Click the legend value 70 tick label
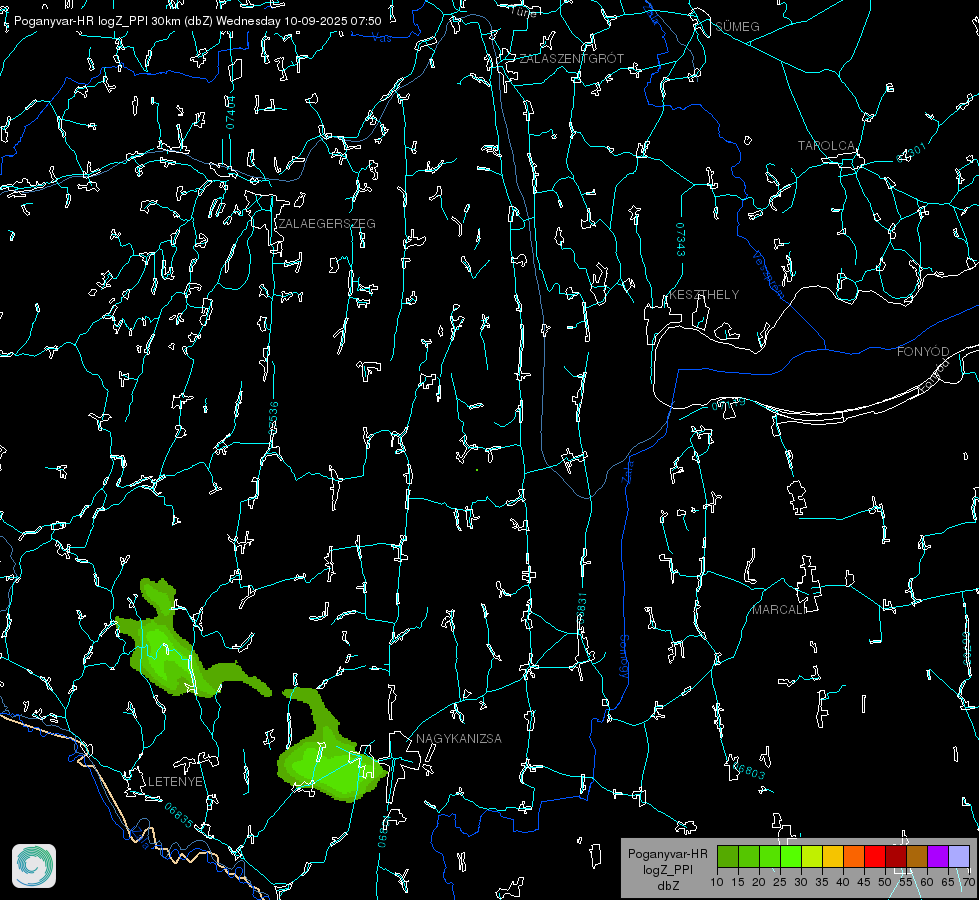 pyautogui.click(x=969, y=882)
